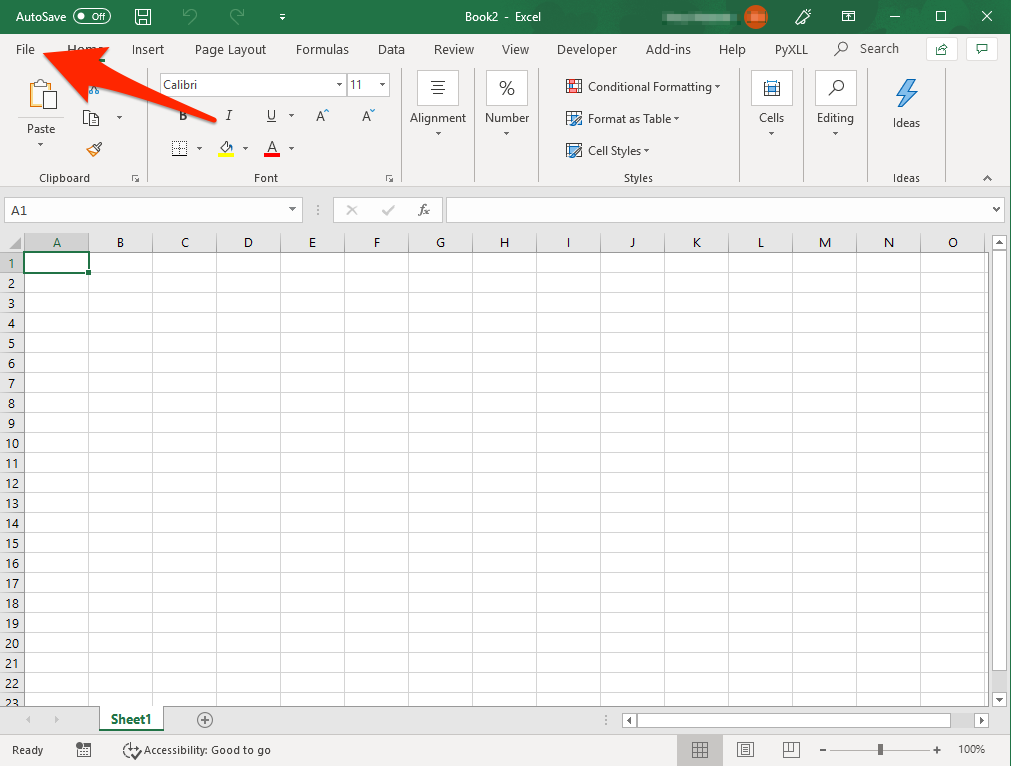Viewport: 1011px width, 766px height.
Task: Open the File tab
Action: 25,50
